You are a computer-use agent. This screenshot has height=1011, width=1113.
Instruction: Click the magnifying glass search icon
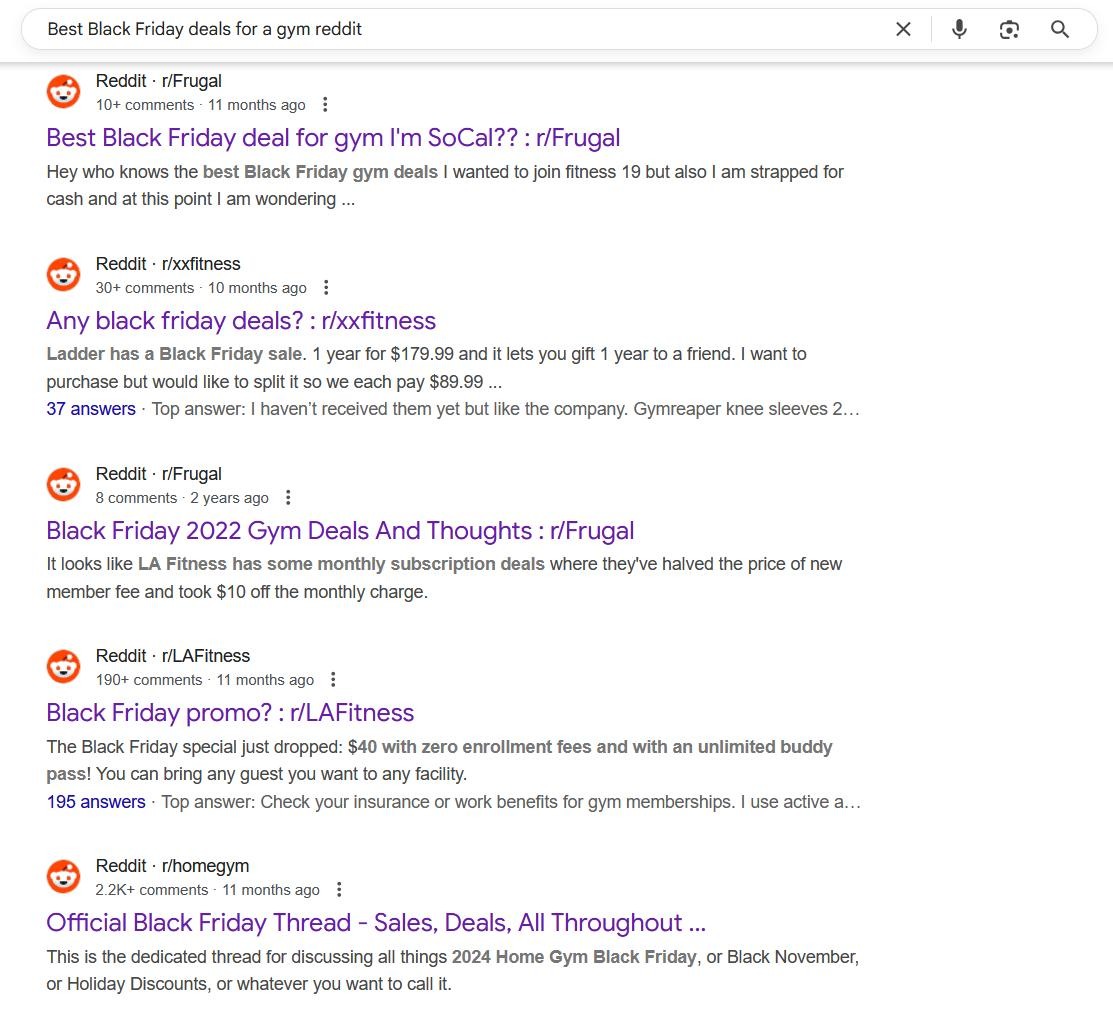[1060, 29]
